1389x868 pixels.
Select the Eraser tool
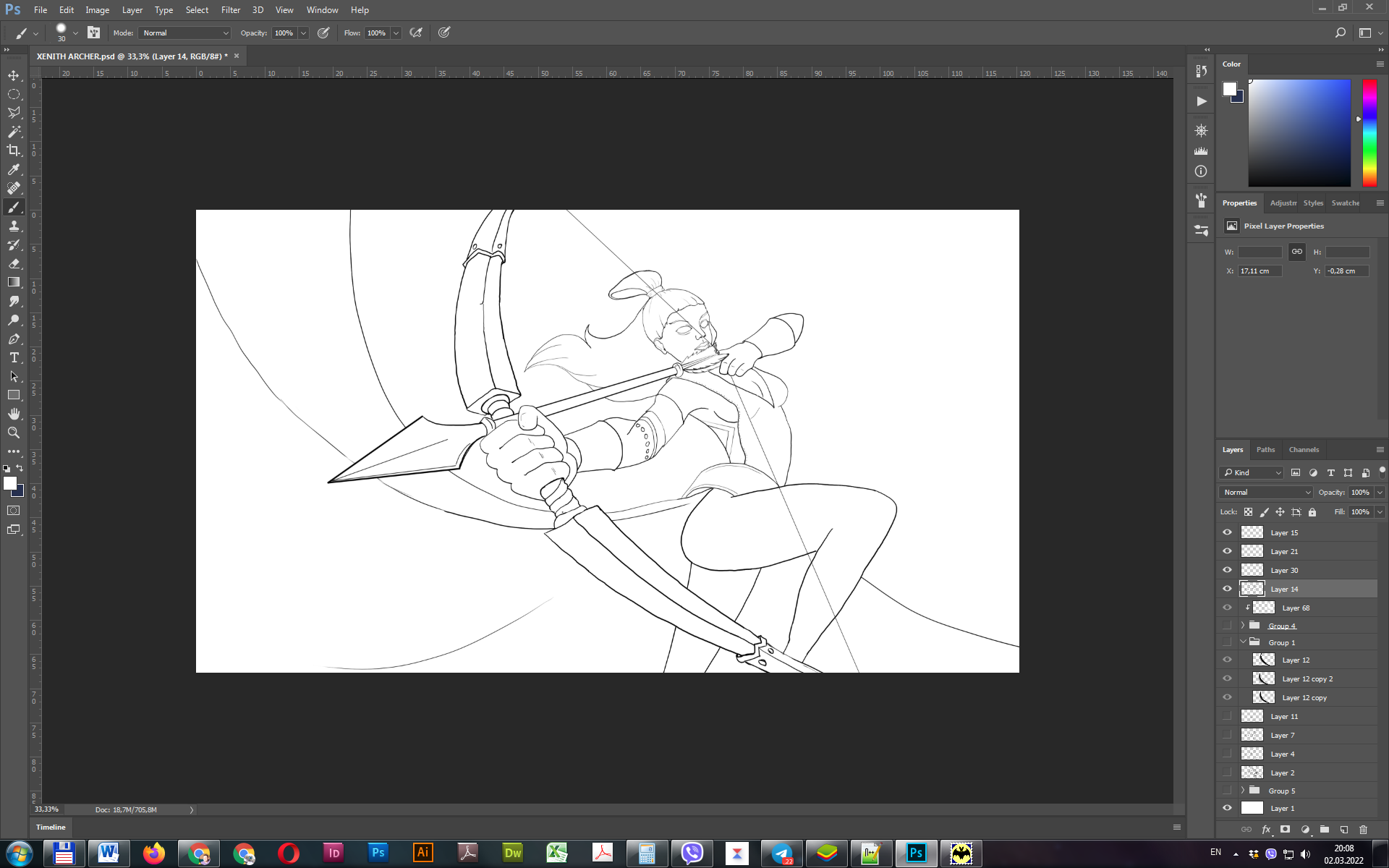[x=14, y=263]
